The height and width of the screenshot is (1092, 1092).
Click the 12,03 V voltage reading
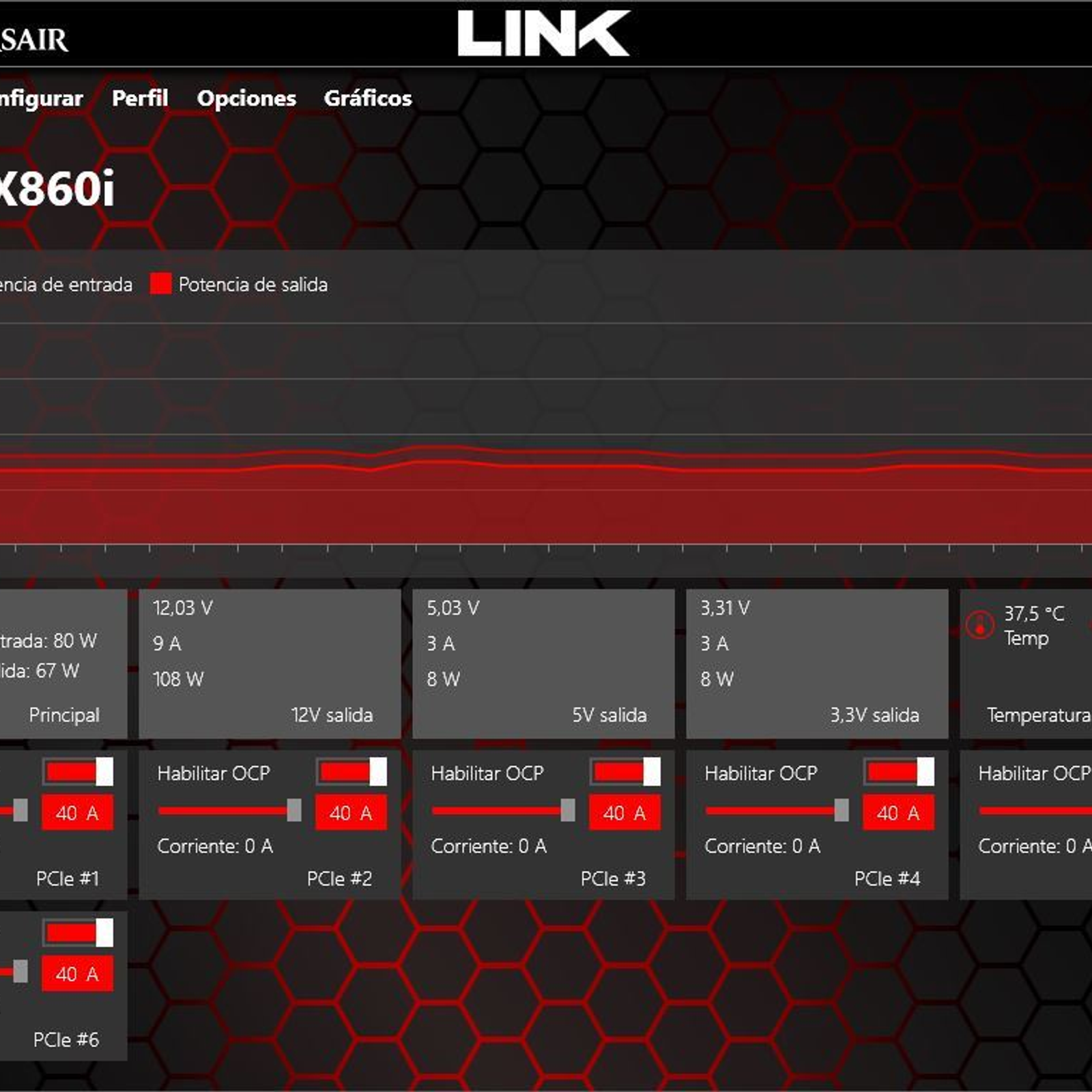[183, 607]
